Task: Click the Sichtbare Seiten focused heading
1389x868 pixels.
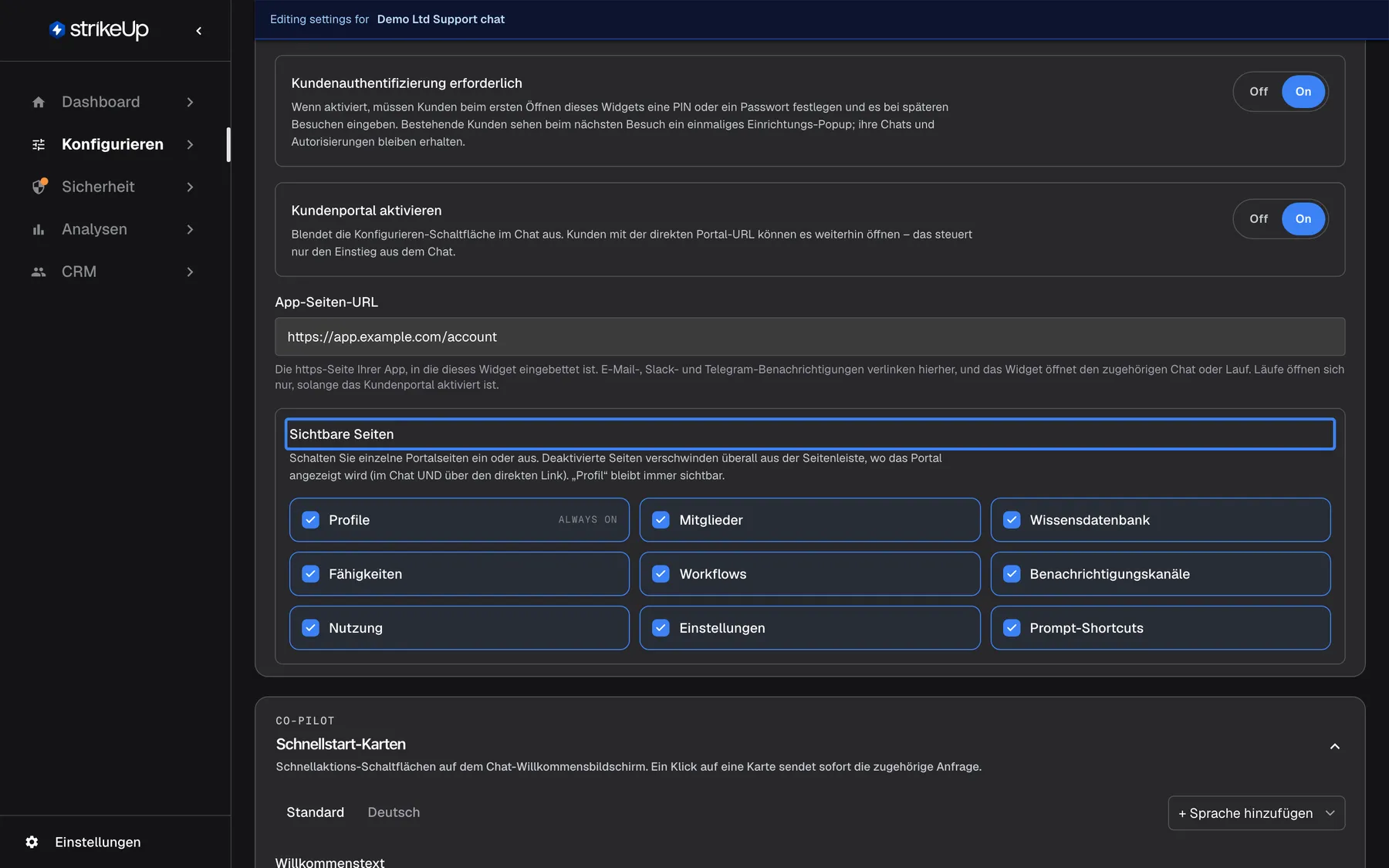Action: pos(809,434)
